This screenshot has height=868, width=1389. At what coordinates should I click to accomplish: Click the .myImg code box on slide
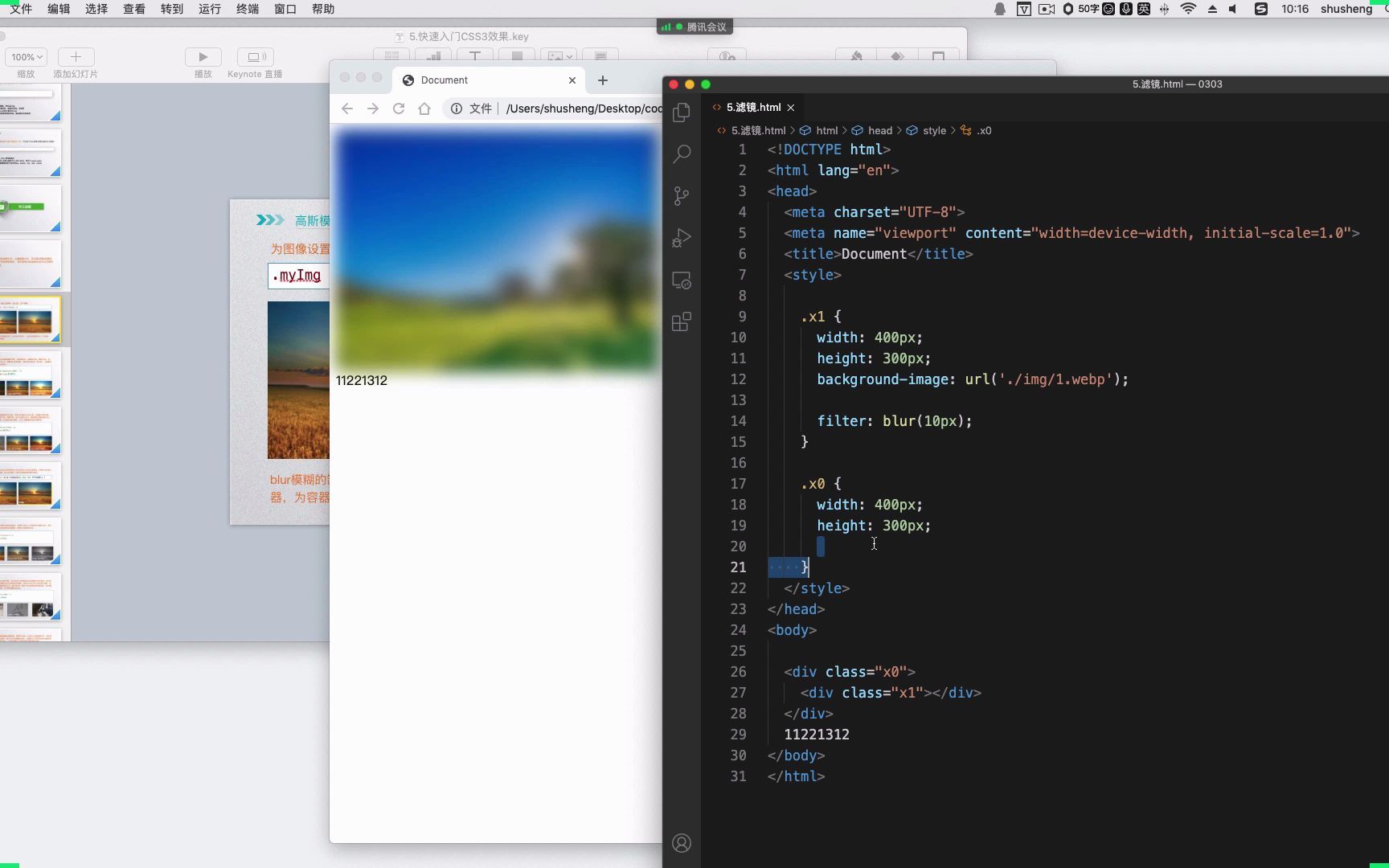click(x=298, y=276)
